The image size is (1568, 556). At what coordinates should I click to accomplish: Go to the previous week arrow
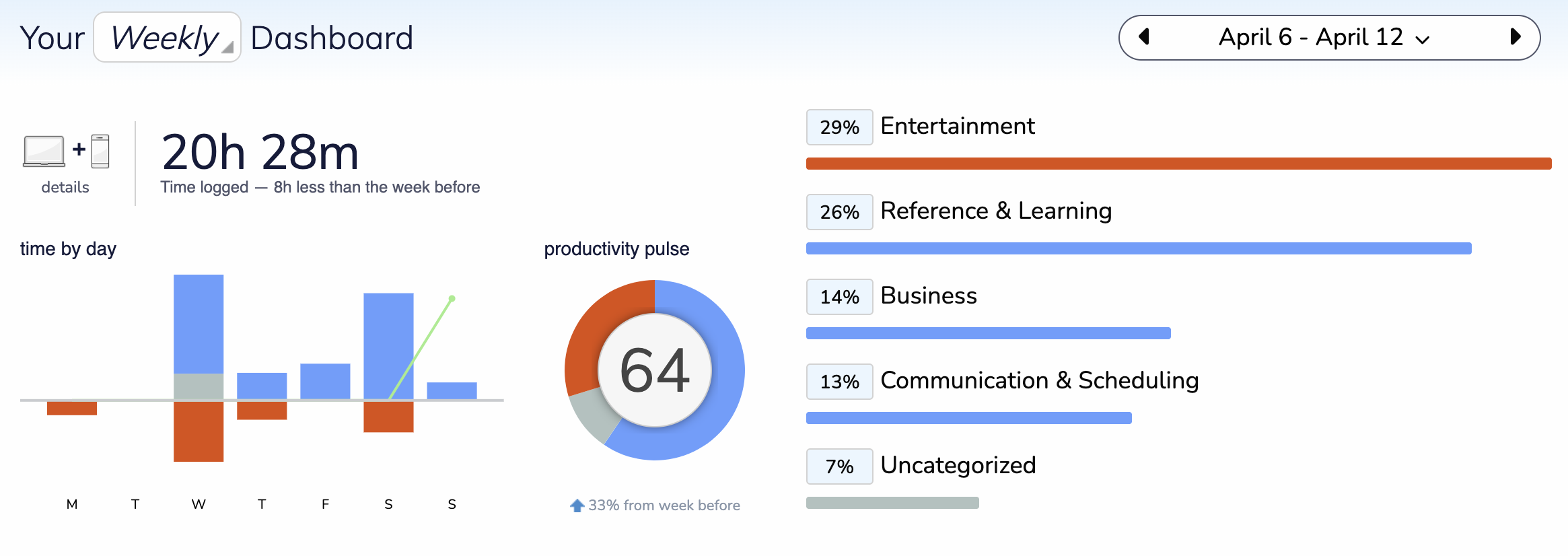click(1144, 37)
